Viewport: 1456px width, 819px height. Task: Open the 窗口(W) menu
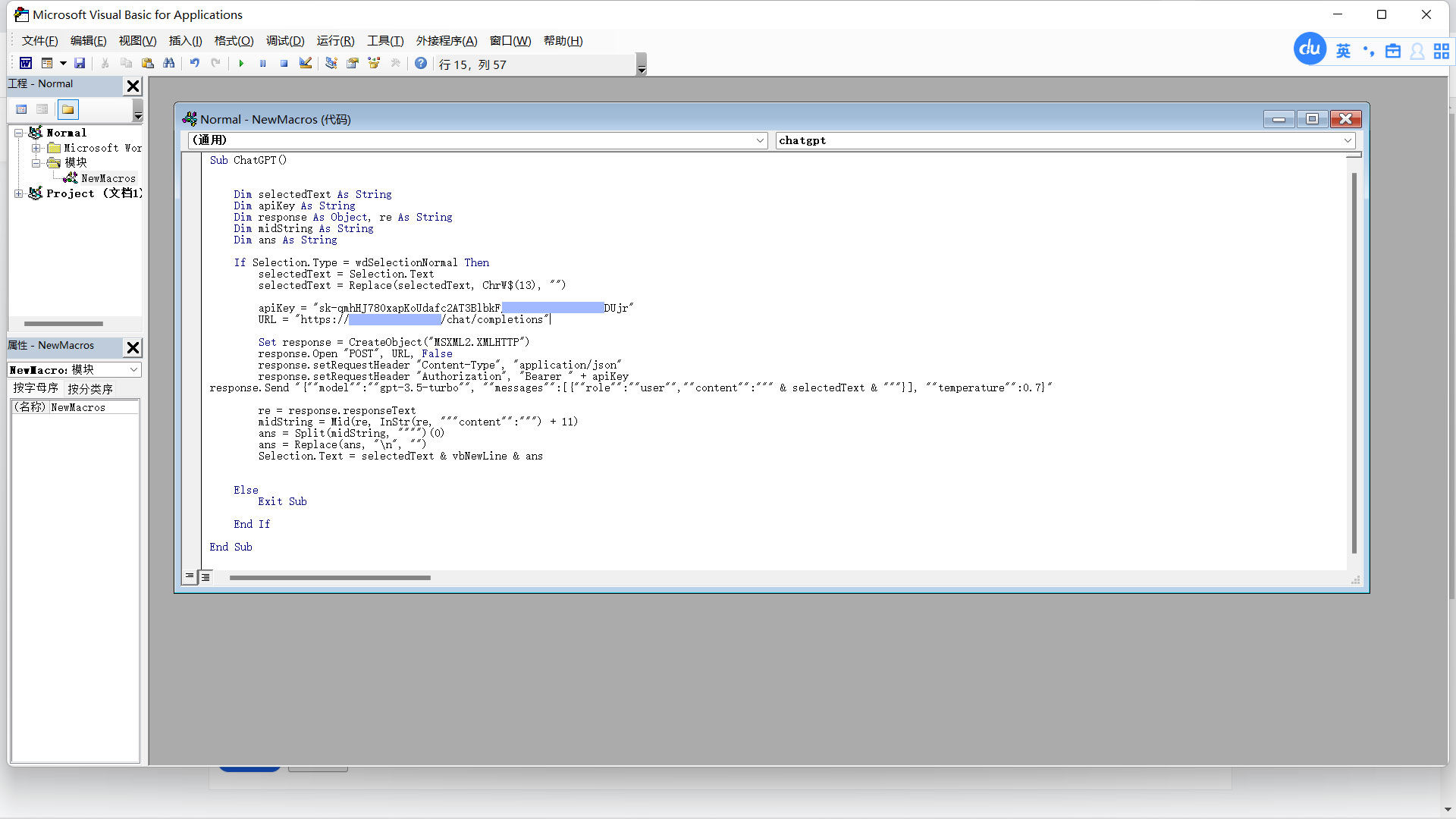[x=510, y=41]
